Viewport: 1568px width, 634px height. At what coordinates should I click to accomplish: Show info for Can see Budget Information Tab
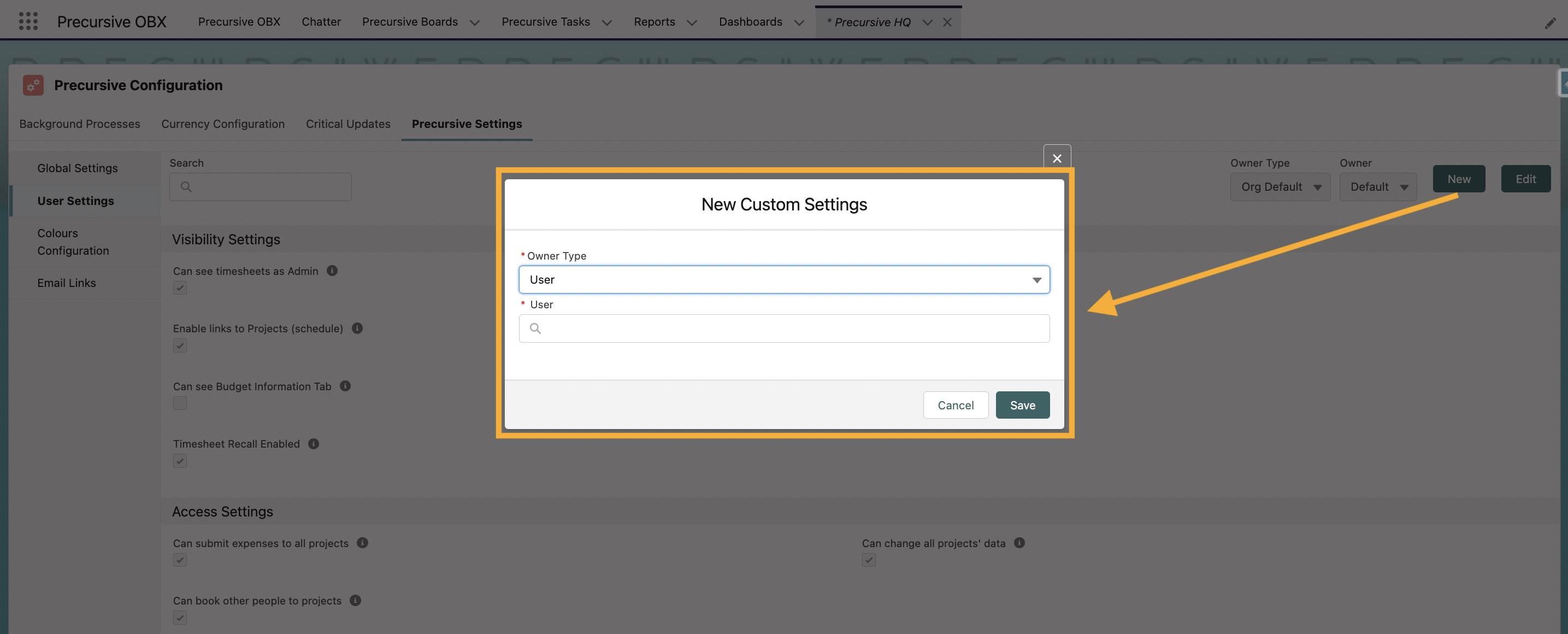click(x=345, y=385)
